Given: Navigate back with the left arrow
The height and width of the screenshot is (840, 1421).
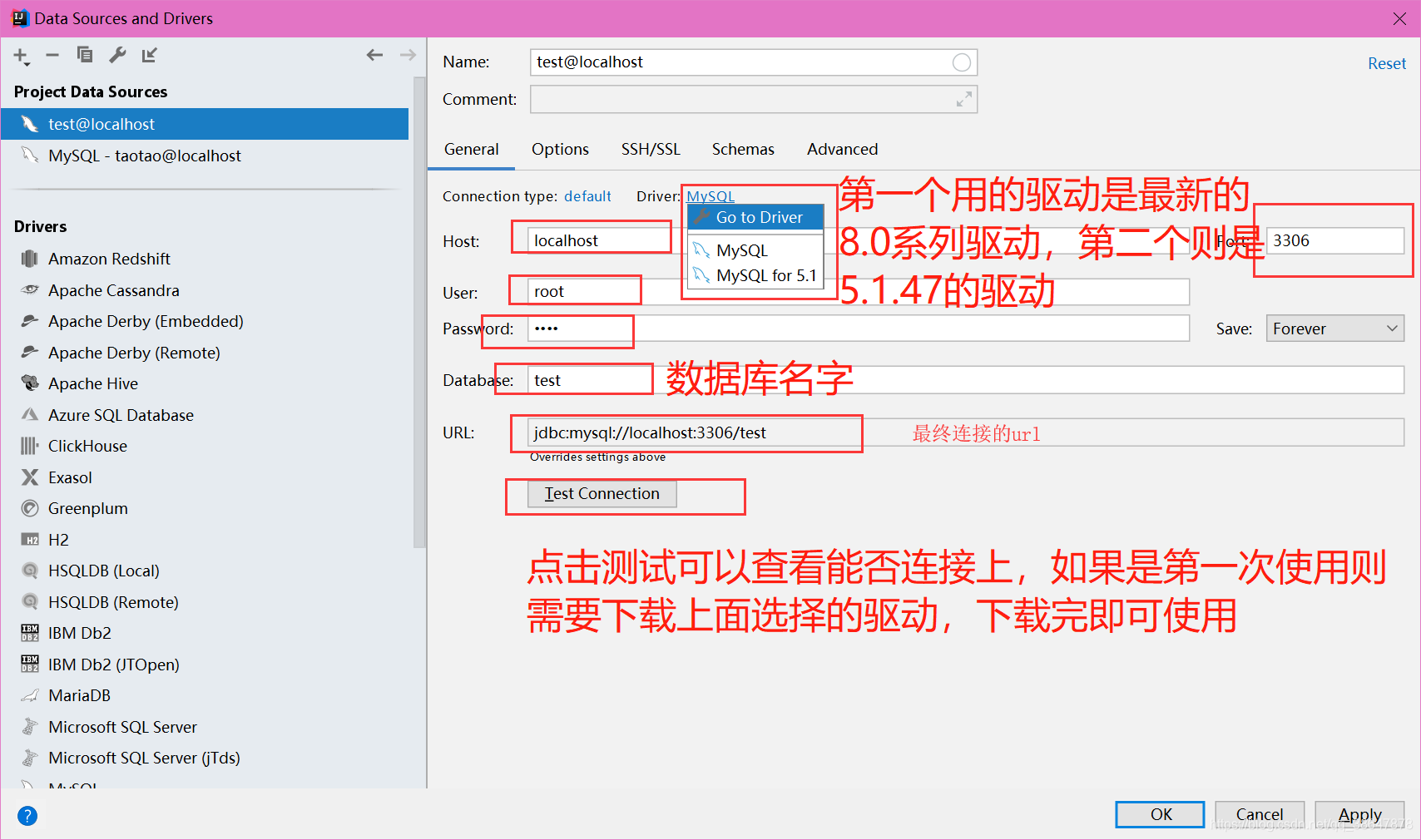Looking at the screenshot, I should [374, 55].
